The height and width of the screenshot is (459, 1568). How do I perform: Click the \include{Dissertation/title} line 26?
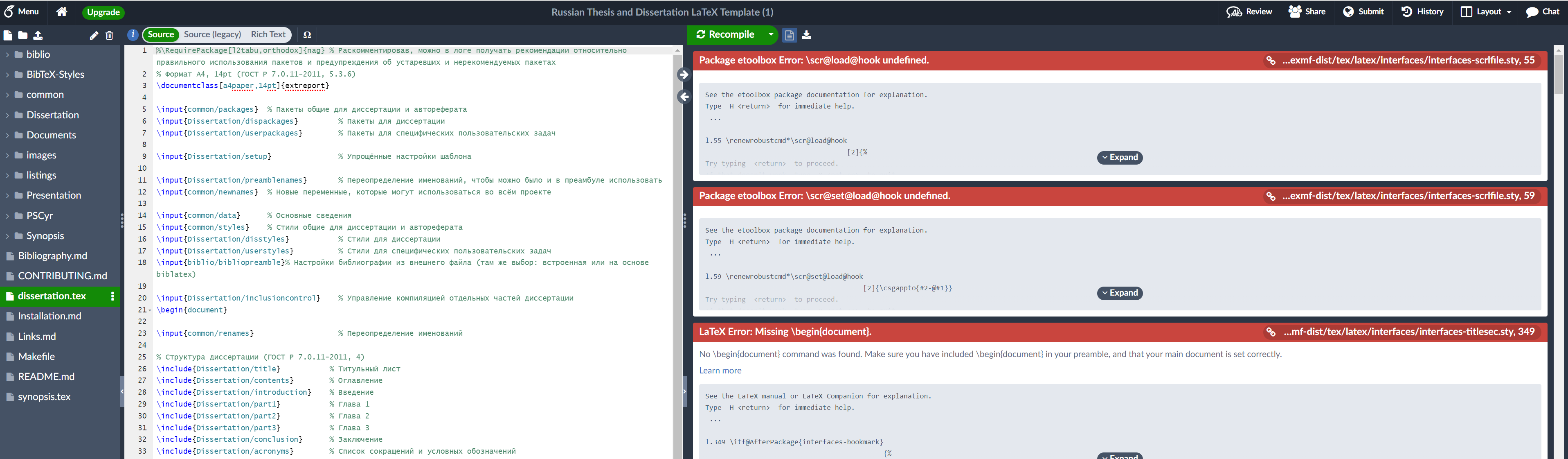tap(218, 369)
